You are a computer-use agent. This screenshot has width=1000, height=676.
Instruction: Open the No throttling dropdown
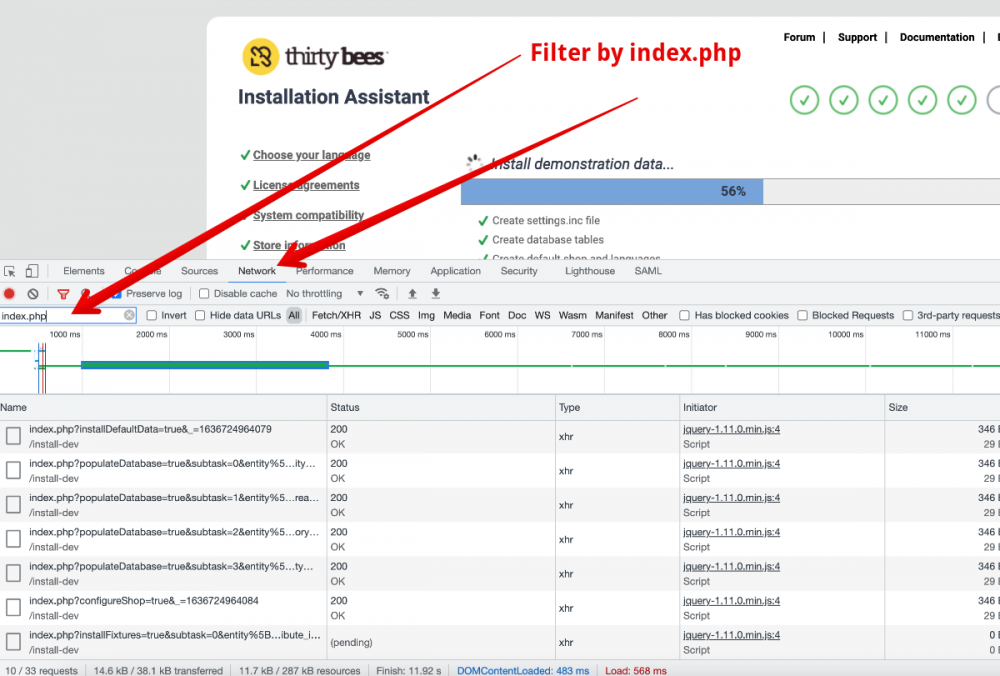coord(325,294)
